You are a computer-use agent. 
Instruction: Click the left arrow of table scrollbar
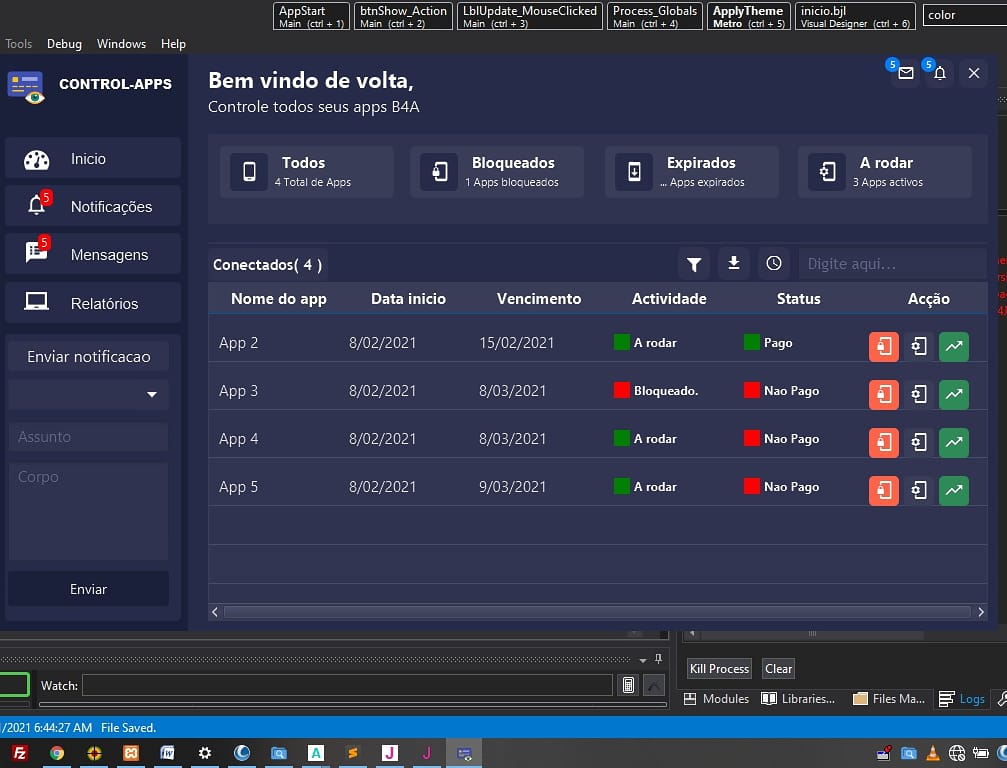[215, 612]
